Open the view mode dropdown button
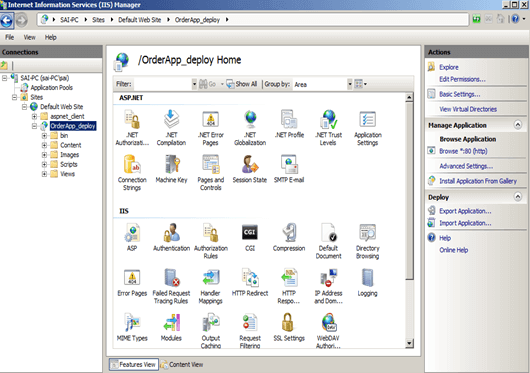The height and width of the screenshot is (373, 530). point(360,84)
